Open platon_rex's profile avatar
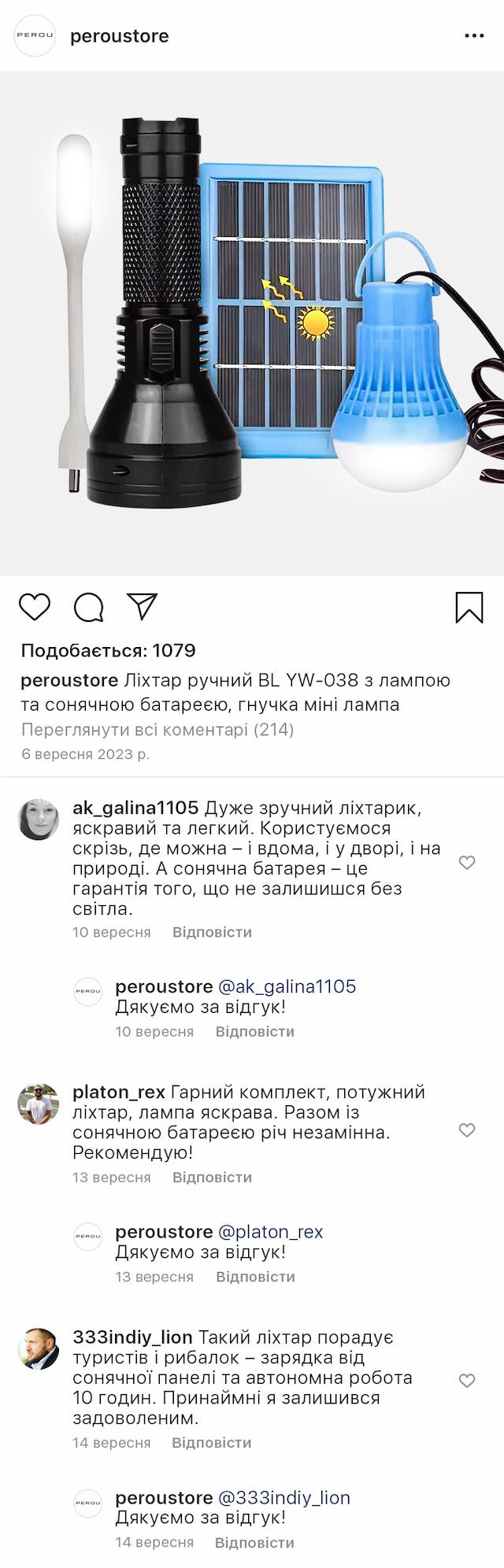Viewport: 504px width, 1568px height. pos(39,1104)
